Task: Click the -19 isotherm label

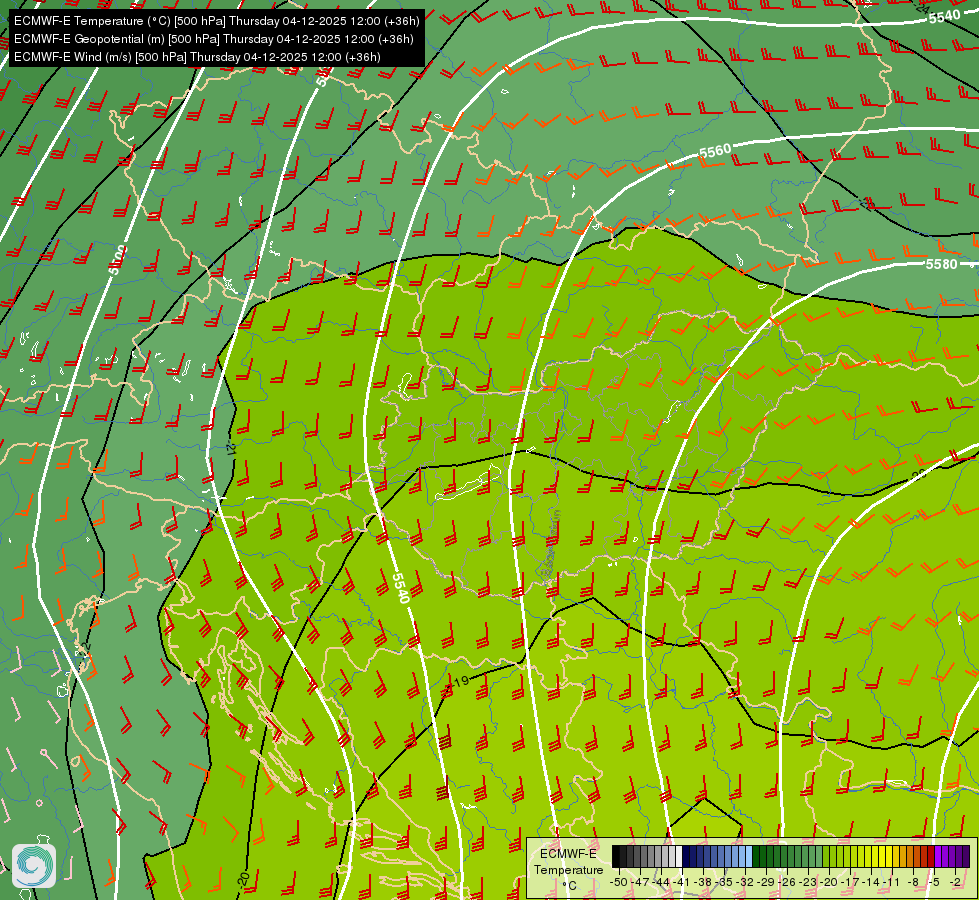Action: [458, 683]
